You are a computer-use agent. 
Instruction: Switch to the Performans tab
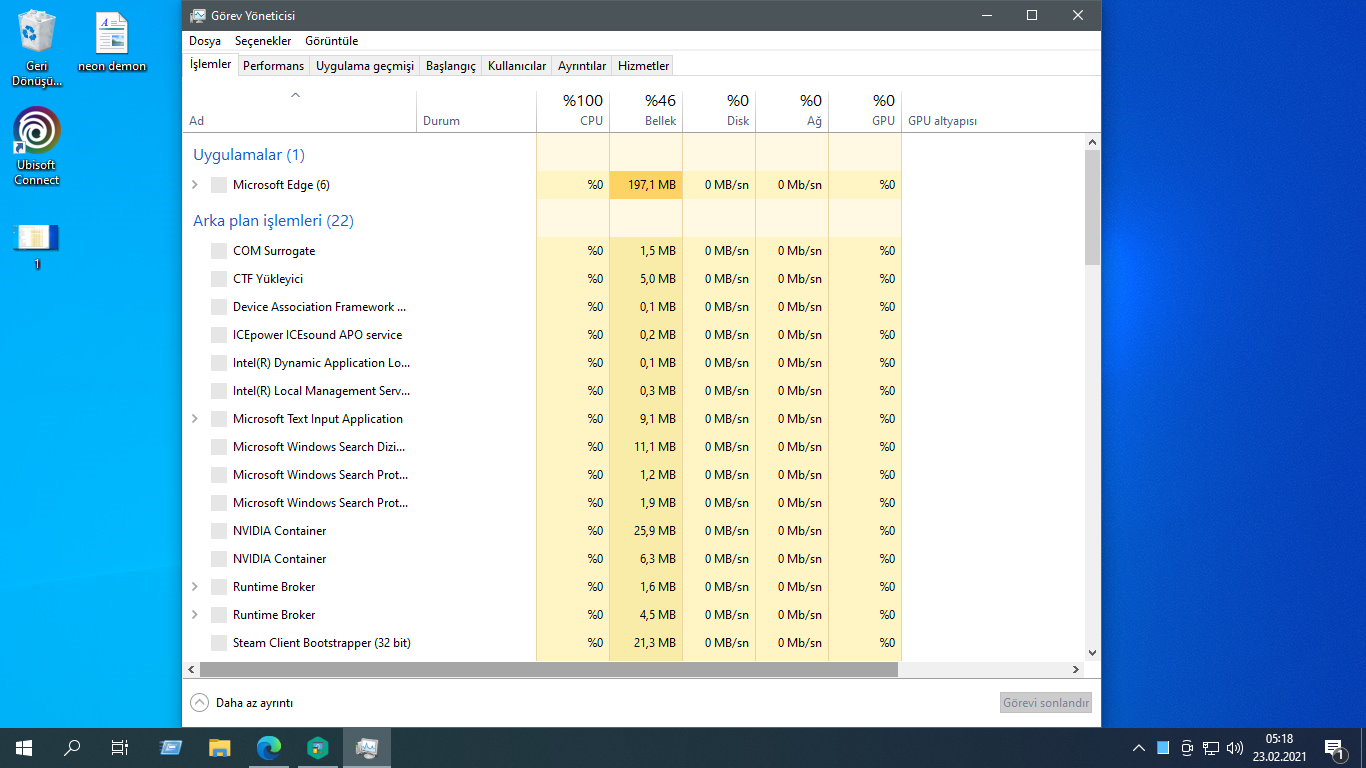pos(274,66)
